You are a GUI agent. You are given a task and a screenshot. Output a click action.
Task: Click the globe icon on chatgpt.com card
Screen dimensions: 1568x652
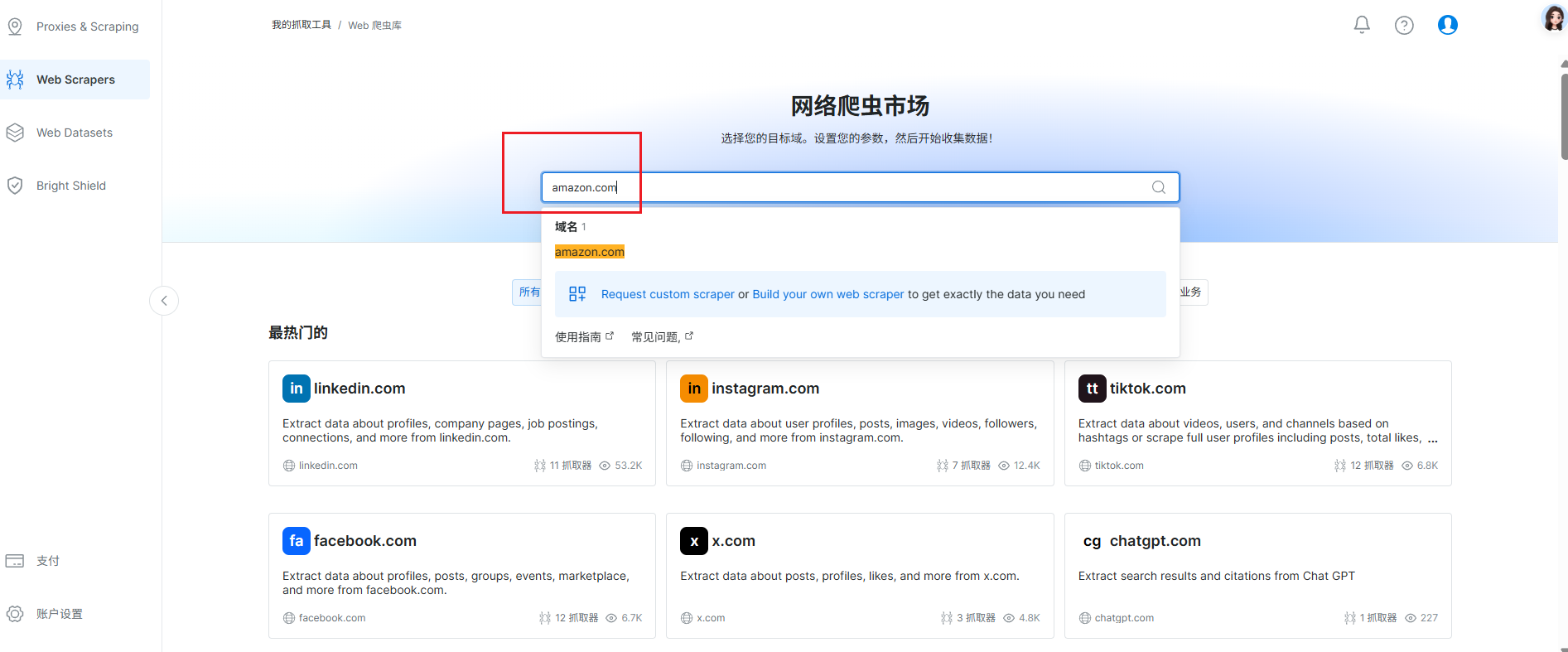coord(1085,618)
